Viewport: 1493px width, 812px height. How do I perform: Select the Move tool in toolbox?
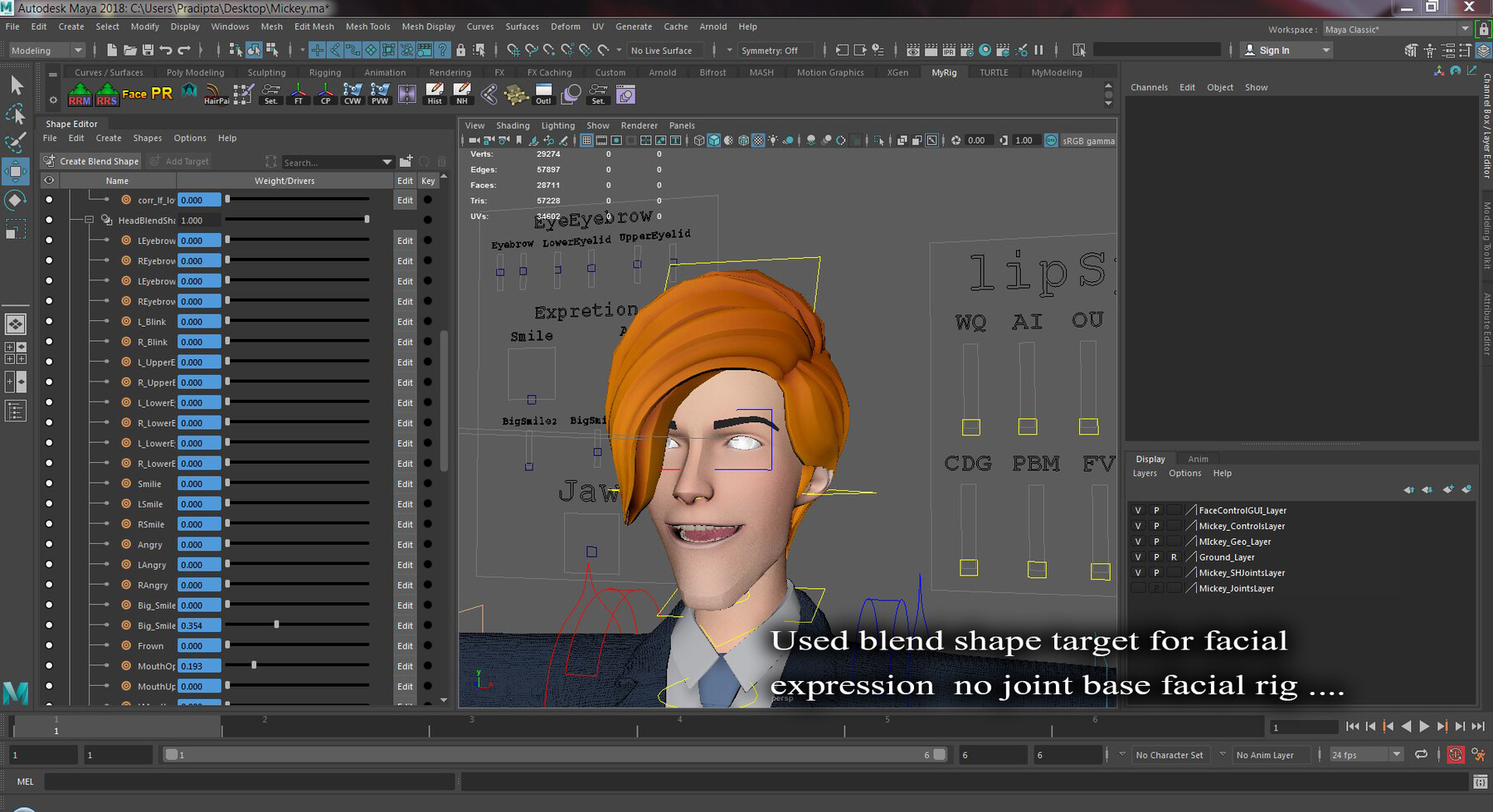[15, 172]
